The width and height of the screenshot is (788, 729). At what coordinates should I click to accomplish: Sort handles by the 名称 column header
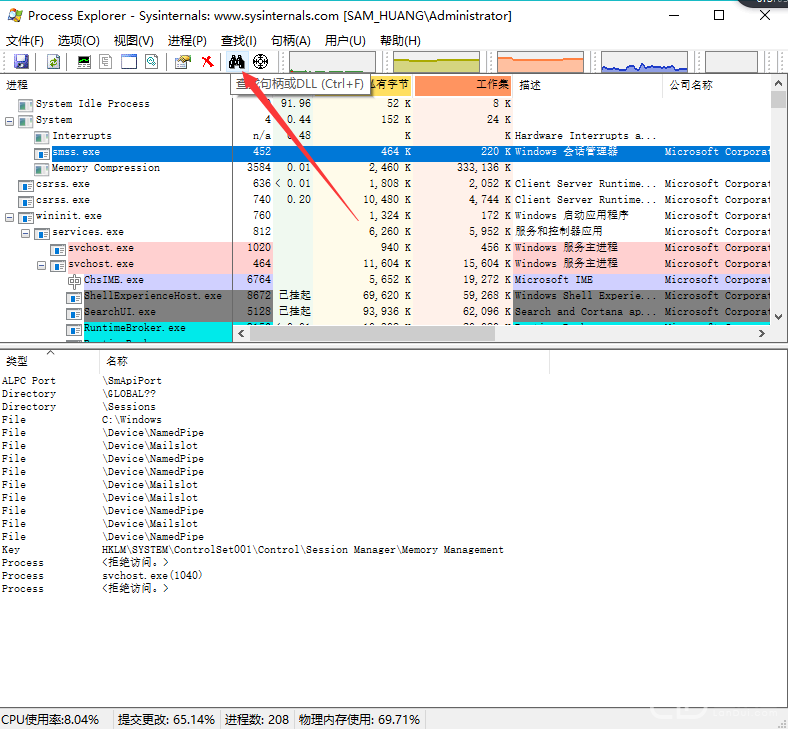324,361
